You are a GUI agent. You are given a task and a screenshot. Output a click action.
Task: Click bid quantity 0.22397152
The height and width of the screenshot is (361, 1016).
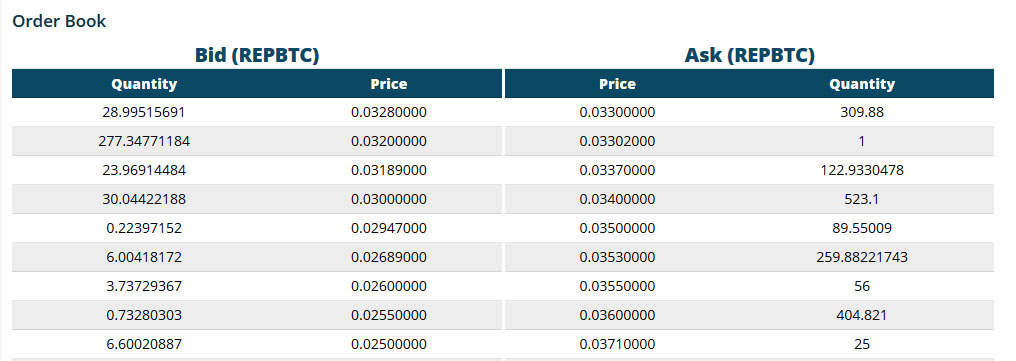pos(144,228)
